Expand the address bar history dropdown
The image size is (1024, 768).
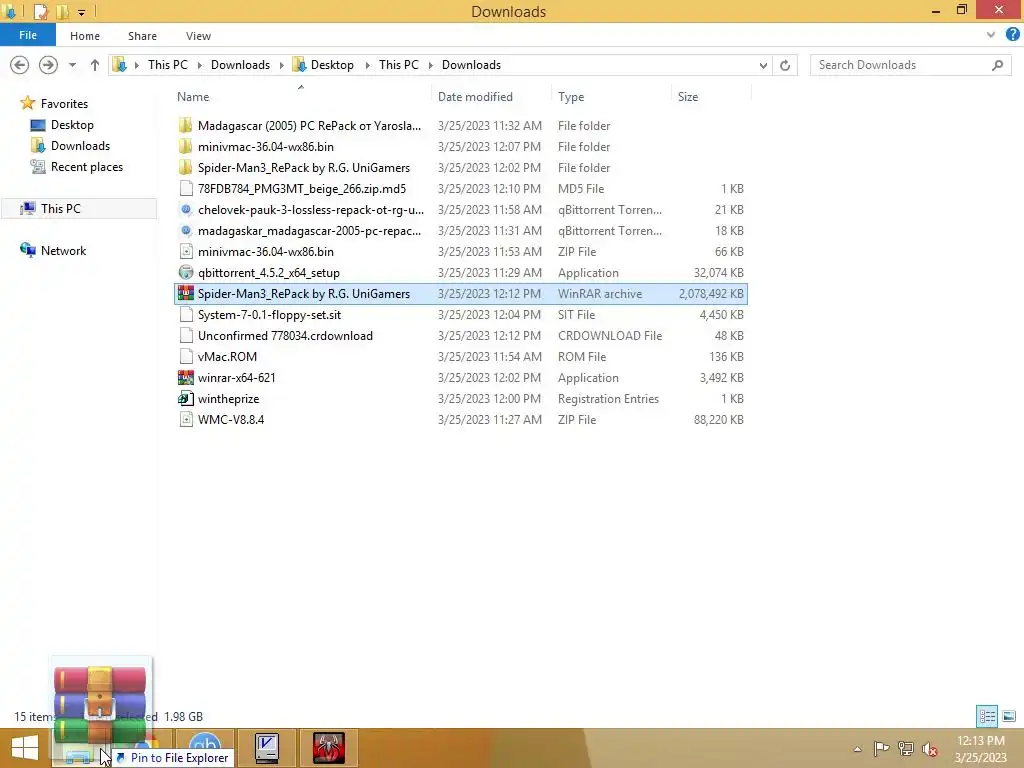763,65
